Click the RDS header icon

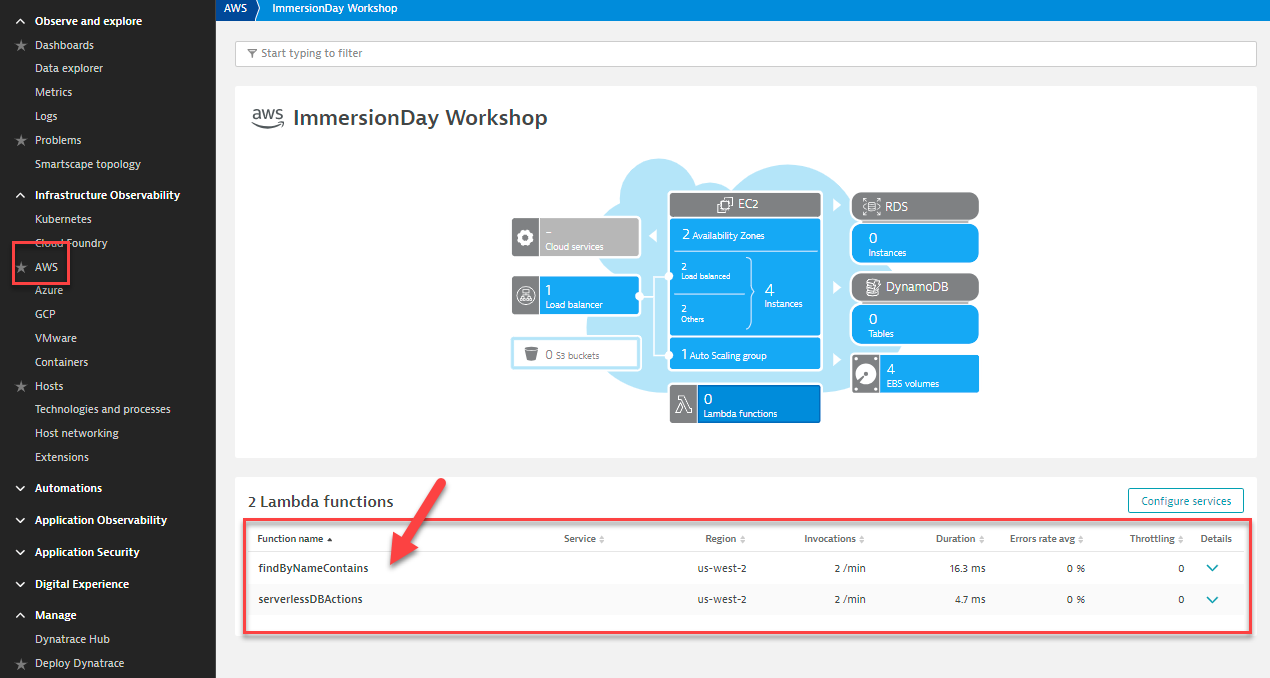click(871, 207)
